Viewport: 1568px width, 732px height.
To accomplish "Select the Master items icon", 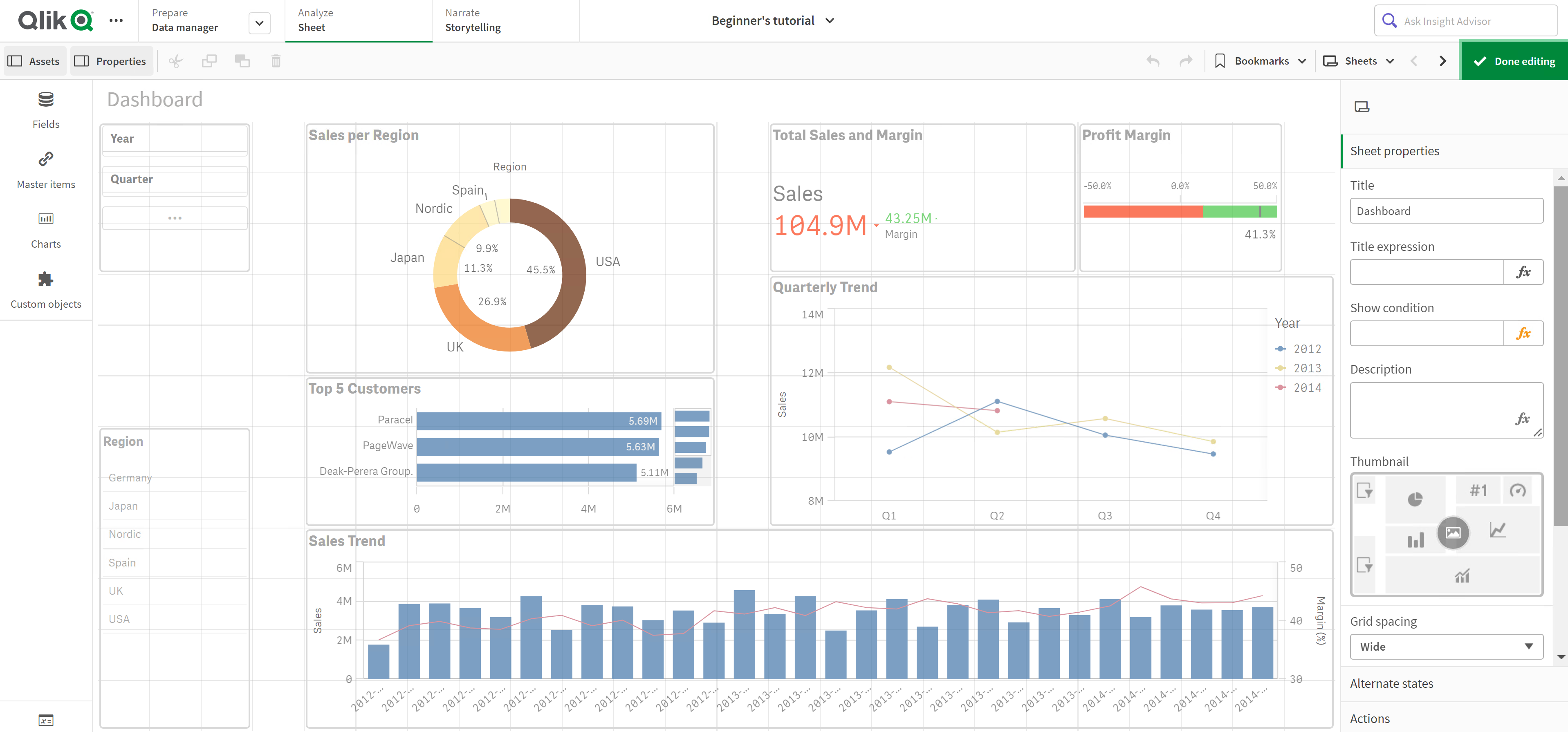I will [x=46, y=160].
